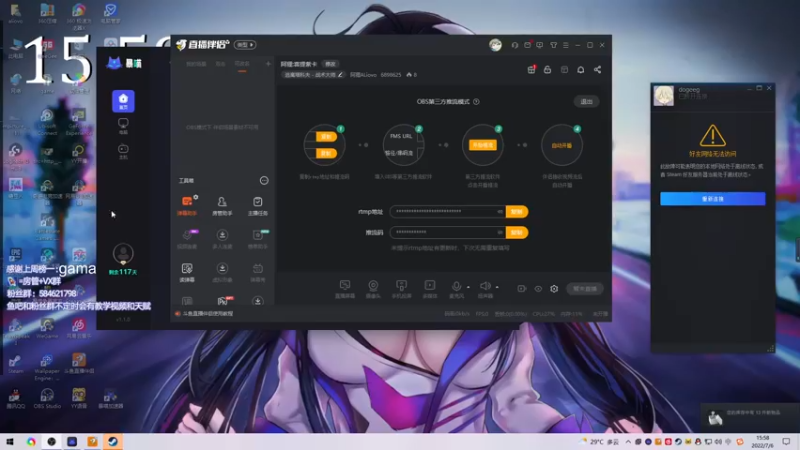Open the Windows Start button
Screen dimensions: 800x450
click(10, 441)
